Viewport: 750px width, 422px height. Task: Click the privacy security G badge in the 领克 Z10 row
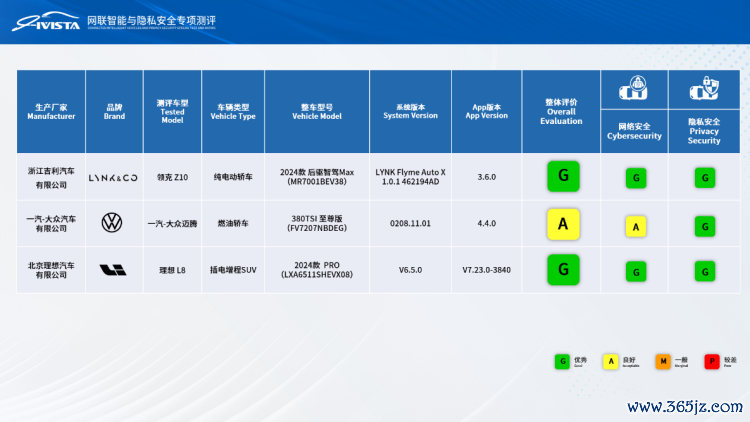(705, 178)
